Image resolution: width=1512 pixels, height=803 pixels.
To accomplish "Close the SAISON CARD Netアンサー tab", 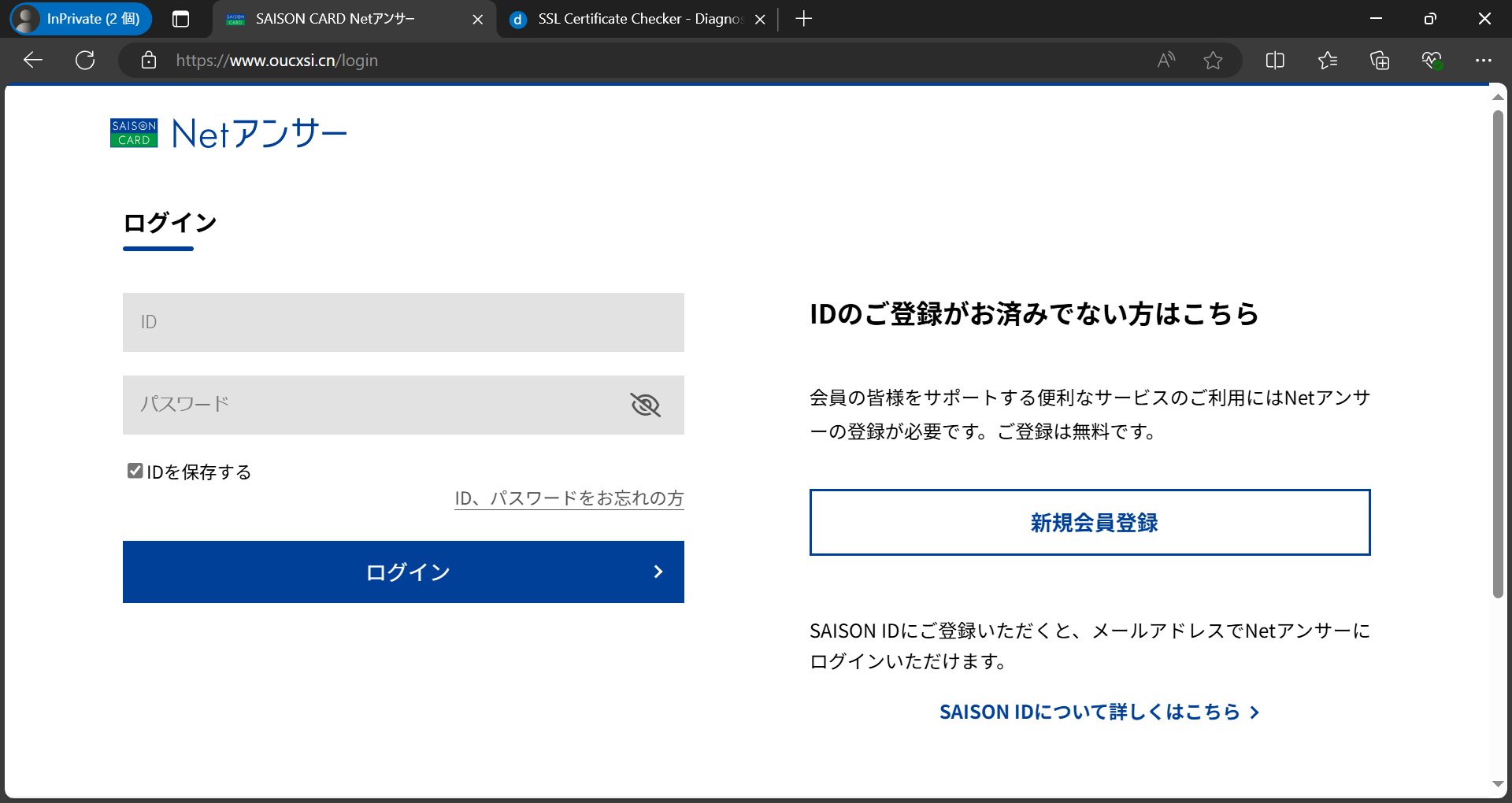I will (477, 20).
